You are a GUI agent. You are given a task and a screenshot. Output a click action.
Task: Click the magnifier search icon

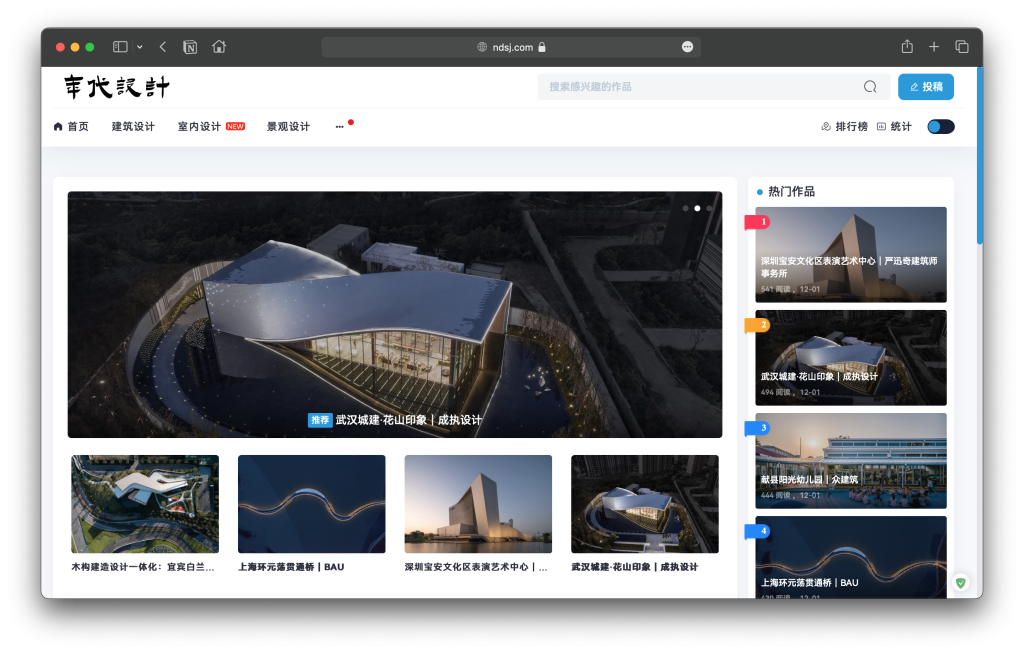870,87
